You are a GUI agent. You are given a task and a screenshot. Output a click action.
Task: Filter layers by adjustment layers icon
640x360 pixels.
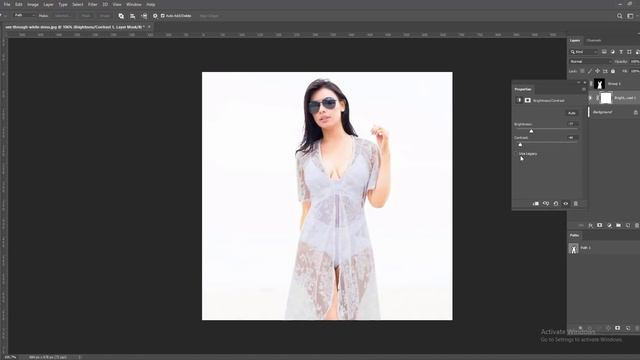(613, 52)
